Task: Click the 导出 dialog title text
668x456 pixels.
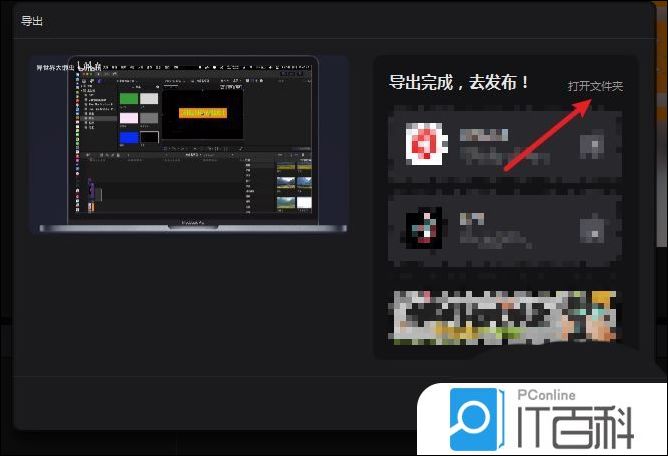Action: coord(32,21)
